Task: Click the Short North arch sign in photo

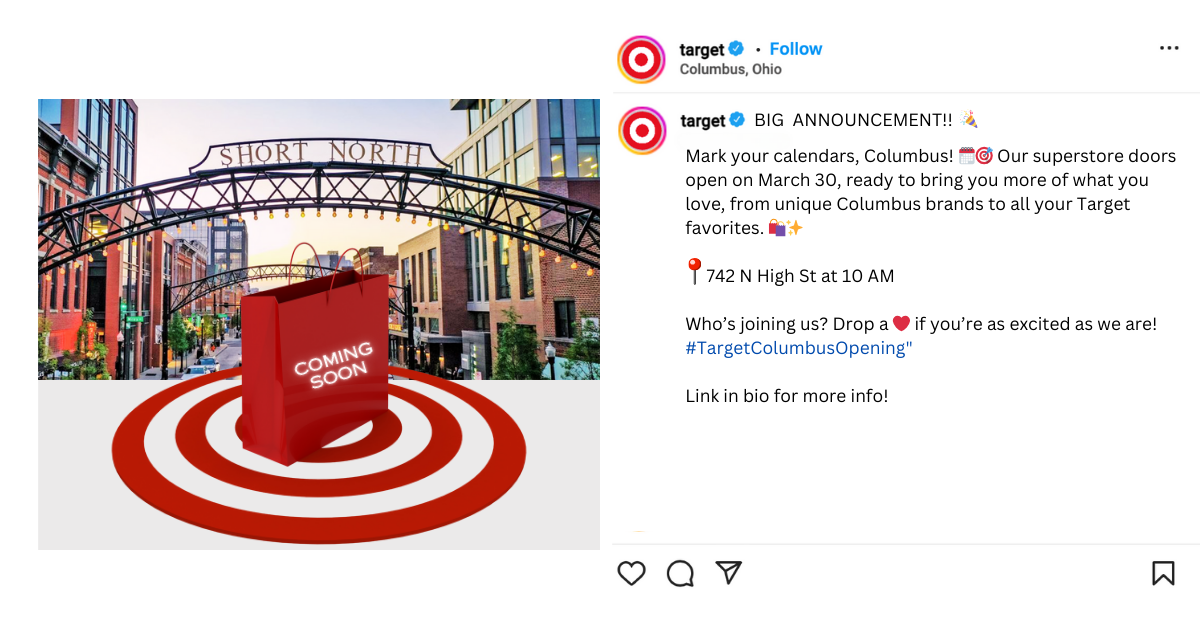Action: [320, 155]
